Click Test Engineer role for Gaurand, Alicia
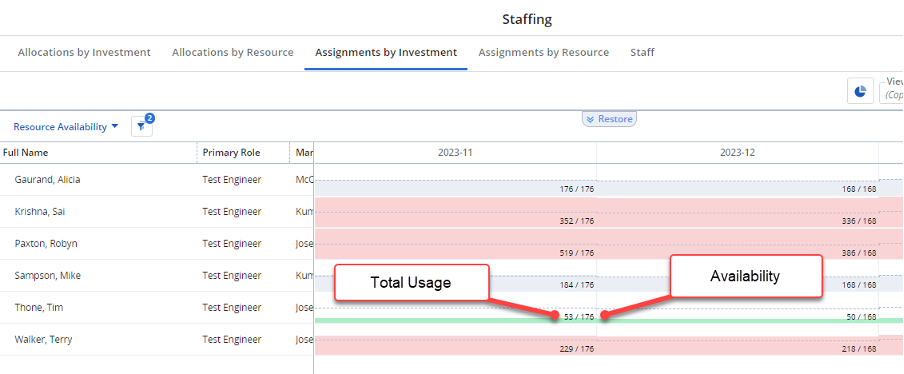This screenshot has height=374, width=904. (x=231, y=180)
